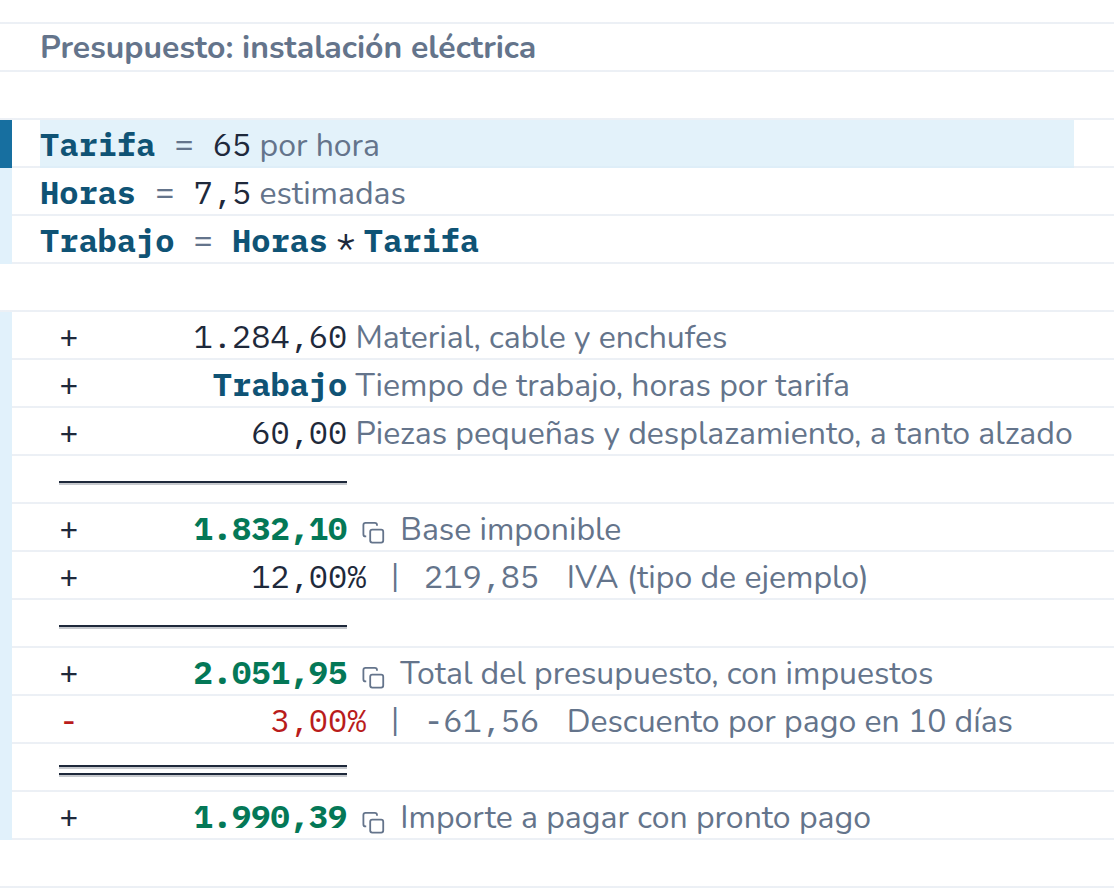Screen dimensions: 1114x888
Task: Click the subtotal 1.832,10
Action: coord(270,530)
